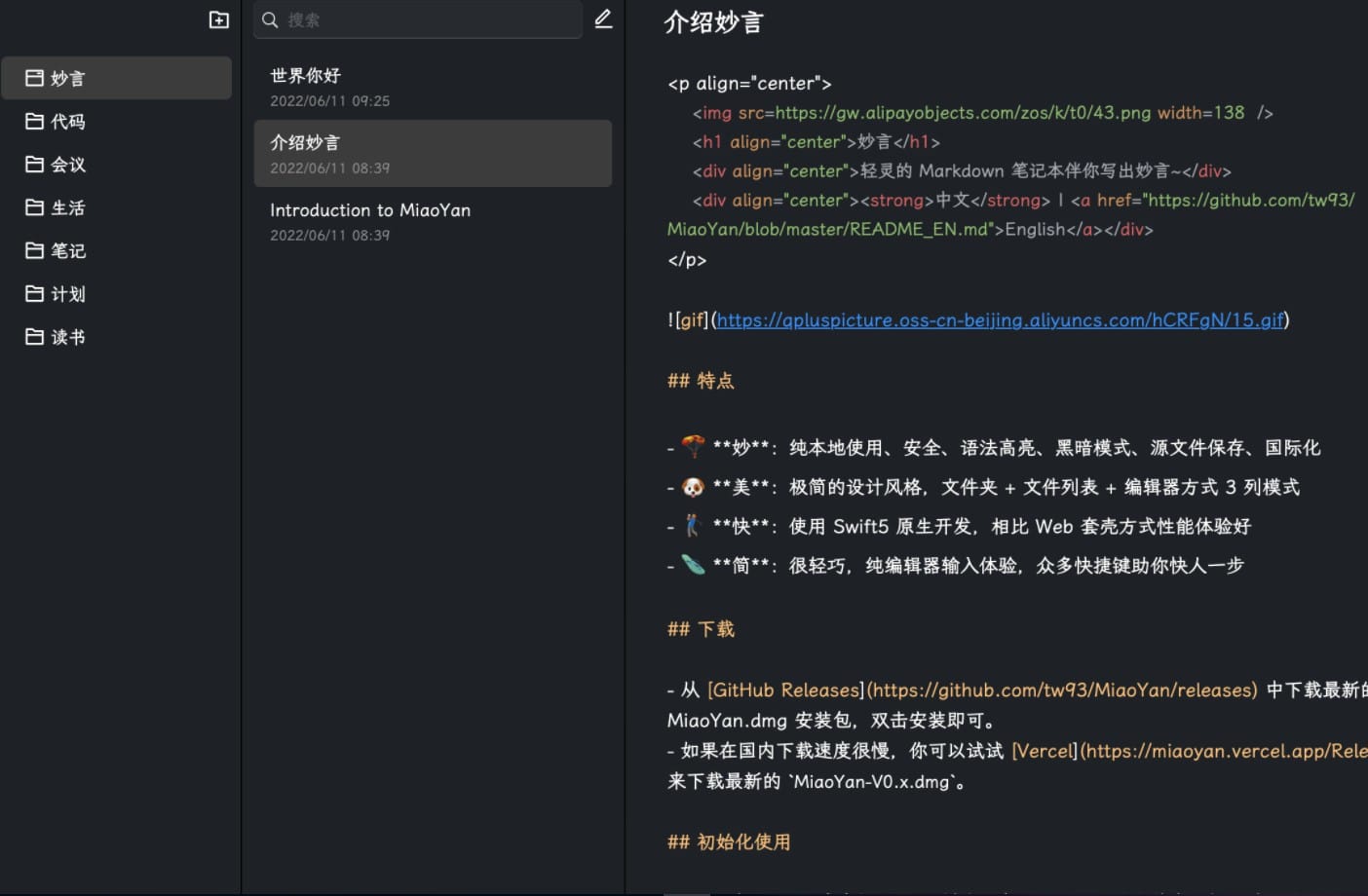1368x896 pixels.
Task: Click the folder icon beside 代码
Action: click(x=34, y=121)
